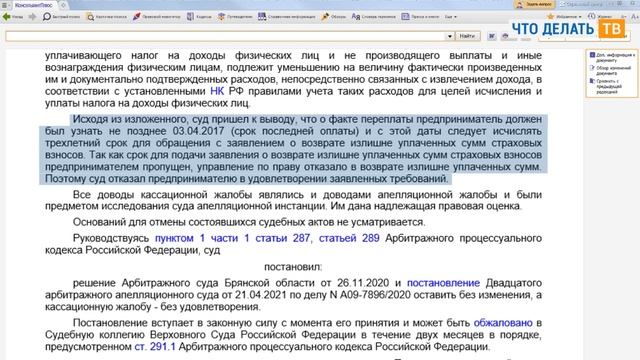Image resolution: width=640 pixels, height=360 pixels.
Task: Open Журнал history
Action: click(x=600, y=16)
